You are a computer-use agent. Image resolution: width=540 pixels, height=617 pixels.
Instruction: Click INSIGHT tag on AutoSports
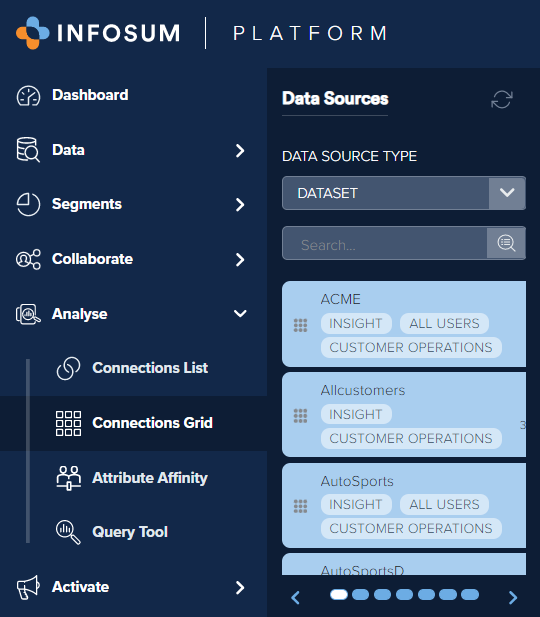[x=356, y=504]
